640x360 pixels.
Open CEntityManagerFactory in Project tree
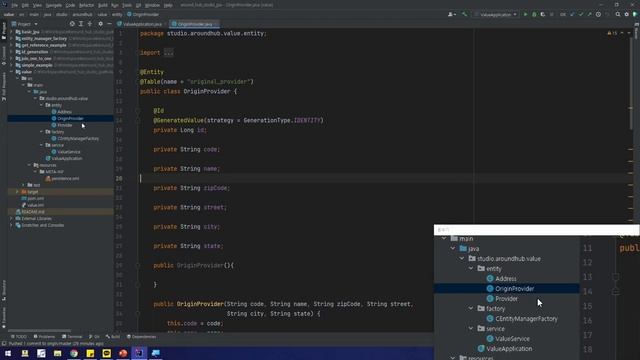[78, 139]
